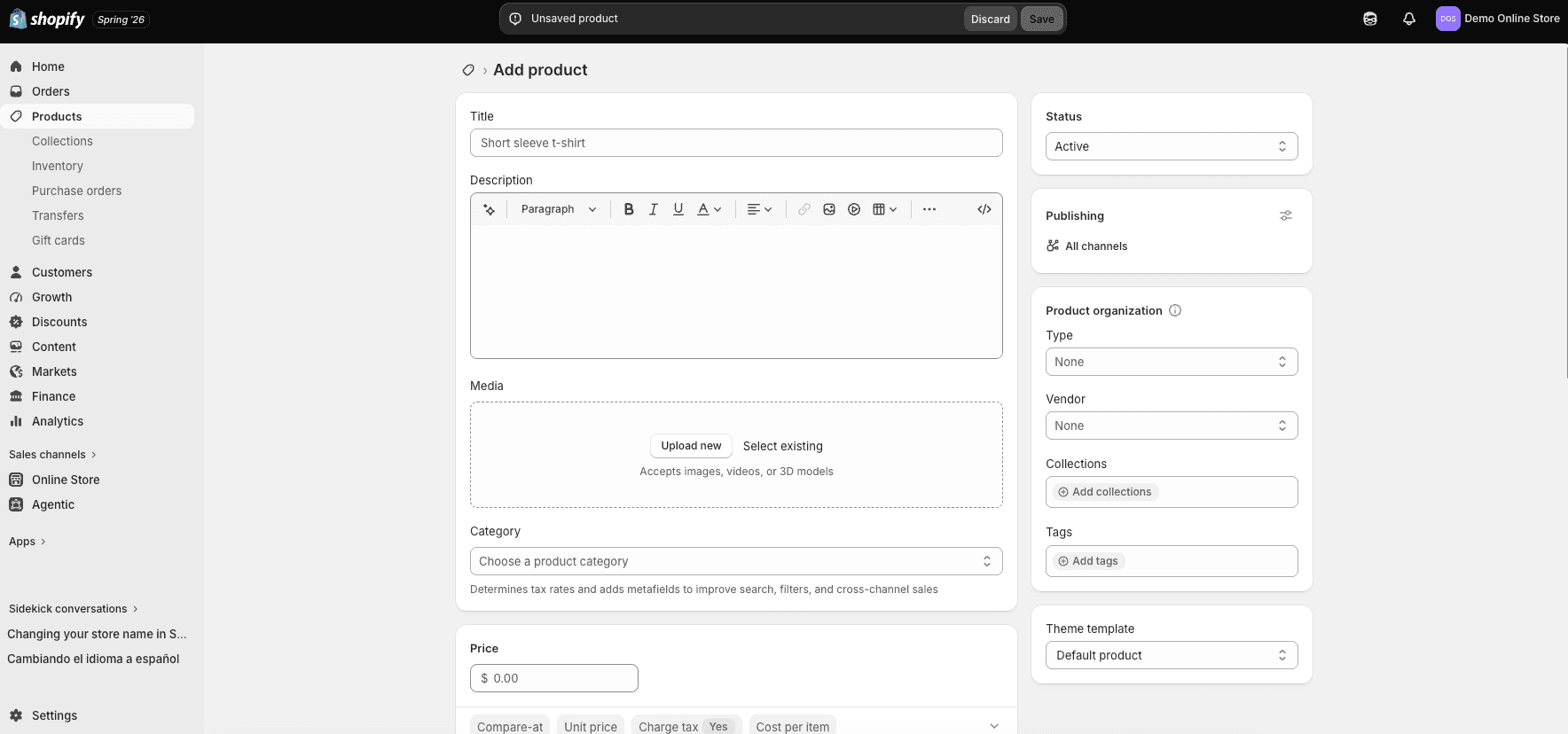Open manage publishing settings icon
This screenshot has width=1568, height=734.
click(1286, 215)
